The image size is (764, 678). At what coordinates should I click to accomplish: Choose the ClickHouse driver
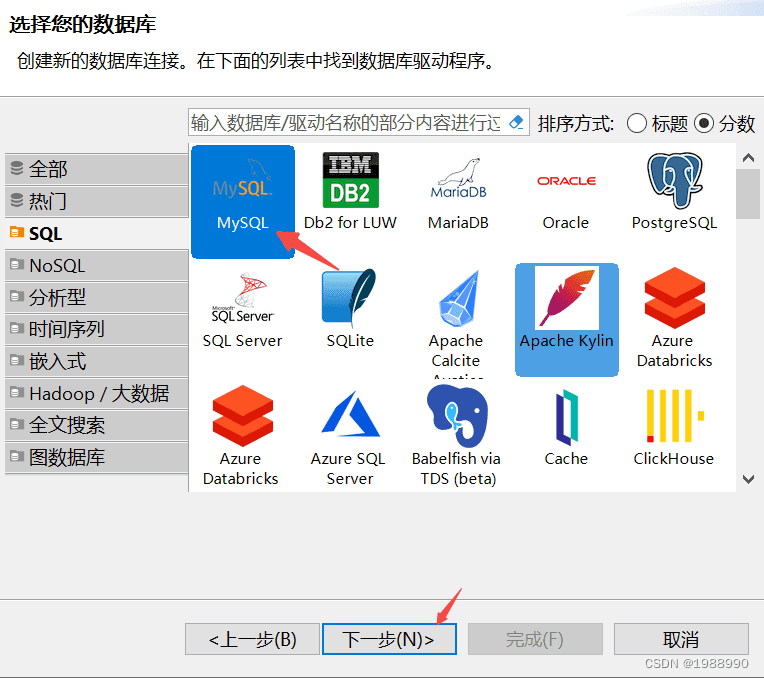tap(674, 428)
